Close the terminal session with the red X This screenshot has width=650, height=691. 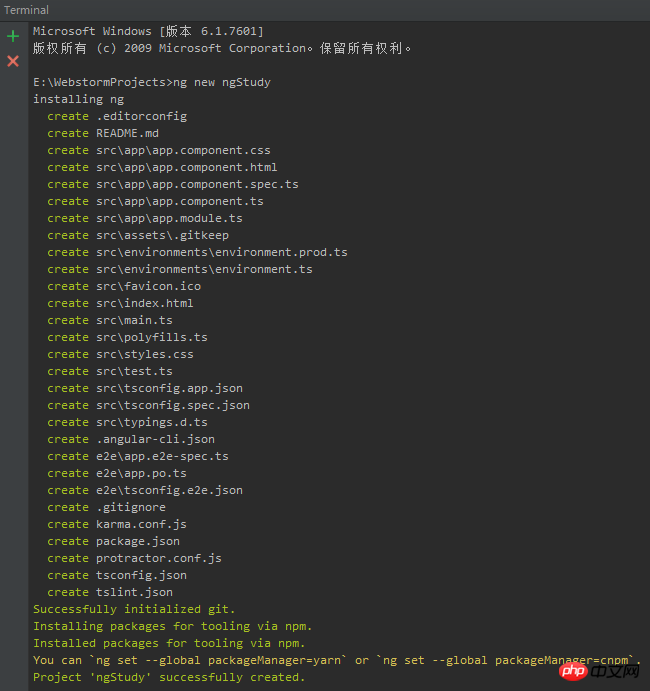(13, 61)
